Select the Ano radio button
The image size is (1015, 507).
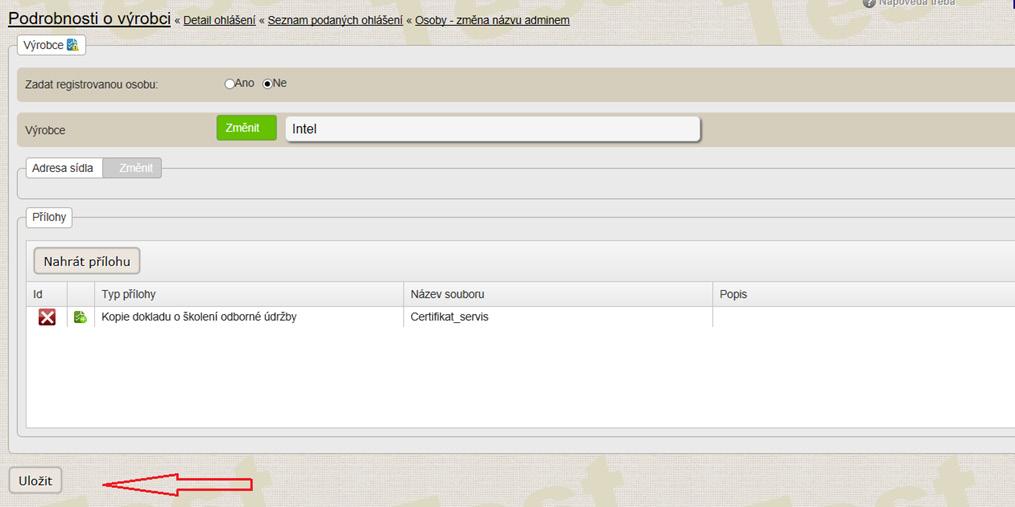[x=229, y=84]
